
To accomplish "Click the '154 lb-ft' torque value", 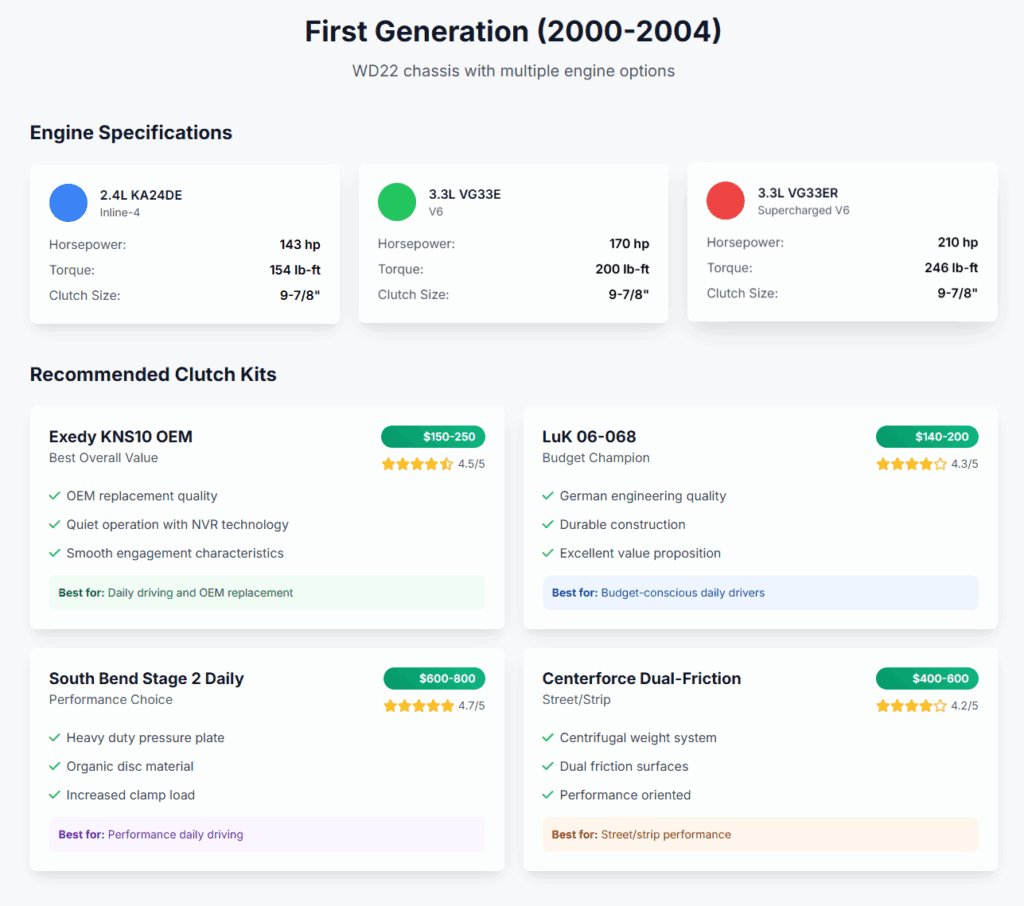I will (x=295, y=270).
